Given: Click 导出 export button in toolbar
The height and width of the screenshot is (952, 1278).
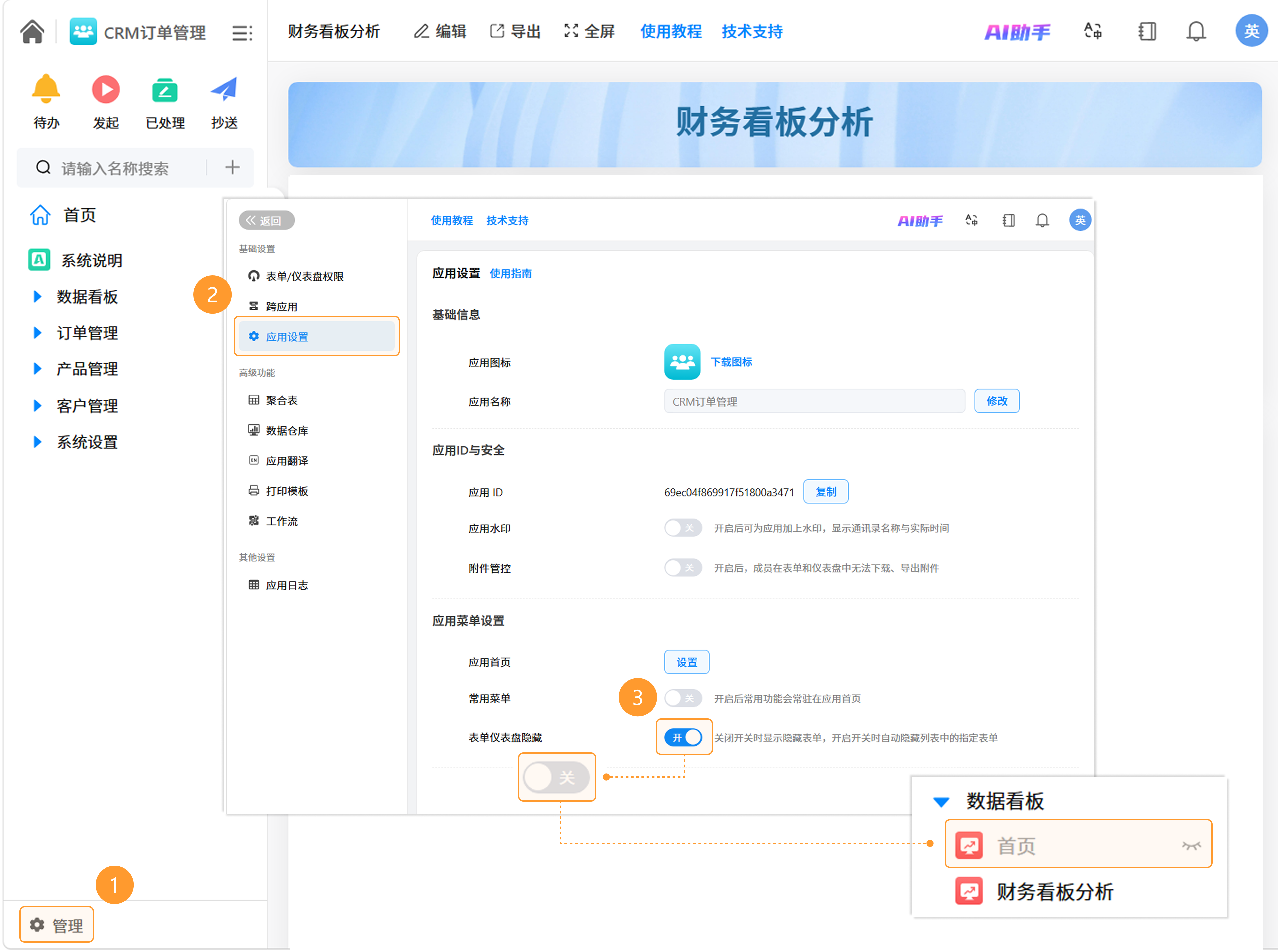Looking at the screenshot, I should coord(515,32).
